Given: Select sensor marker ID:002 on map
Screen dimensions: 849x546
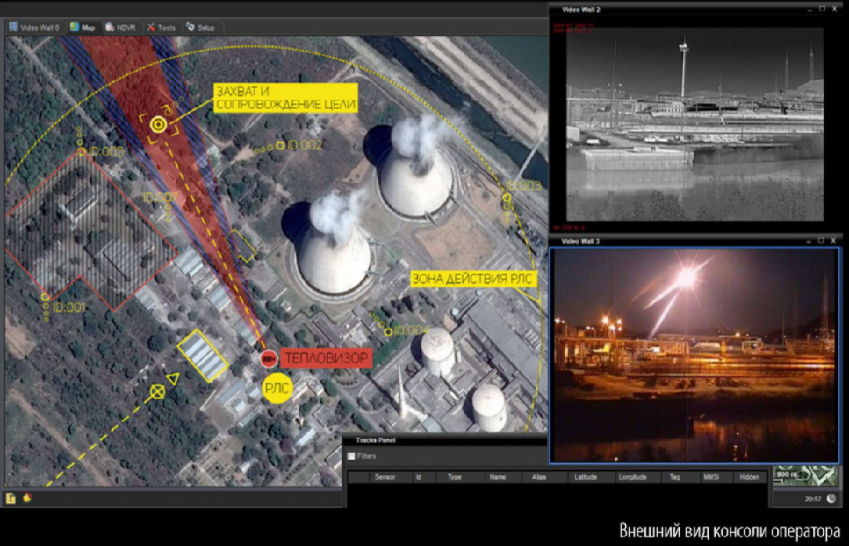Looking at the screenshot, I should (x=281, y=144).
